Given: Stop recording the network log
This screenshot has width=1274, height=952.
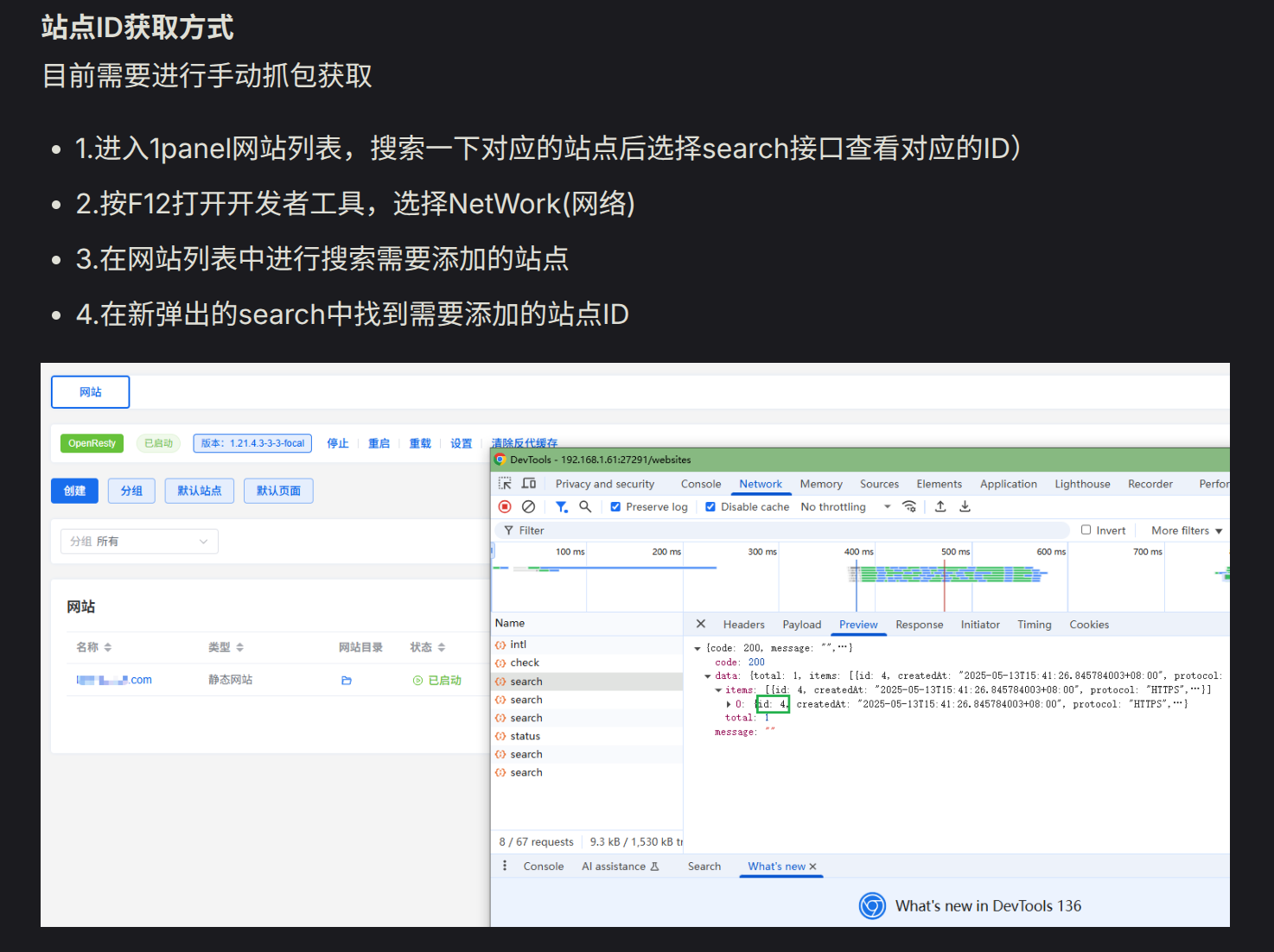Looking at the screenshot, I should point(505,507).
